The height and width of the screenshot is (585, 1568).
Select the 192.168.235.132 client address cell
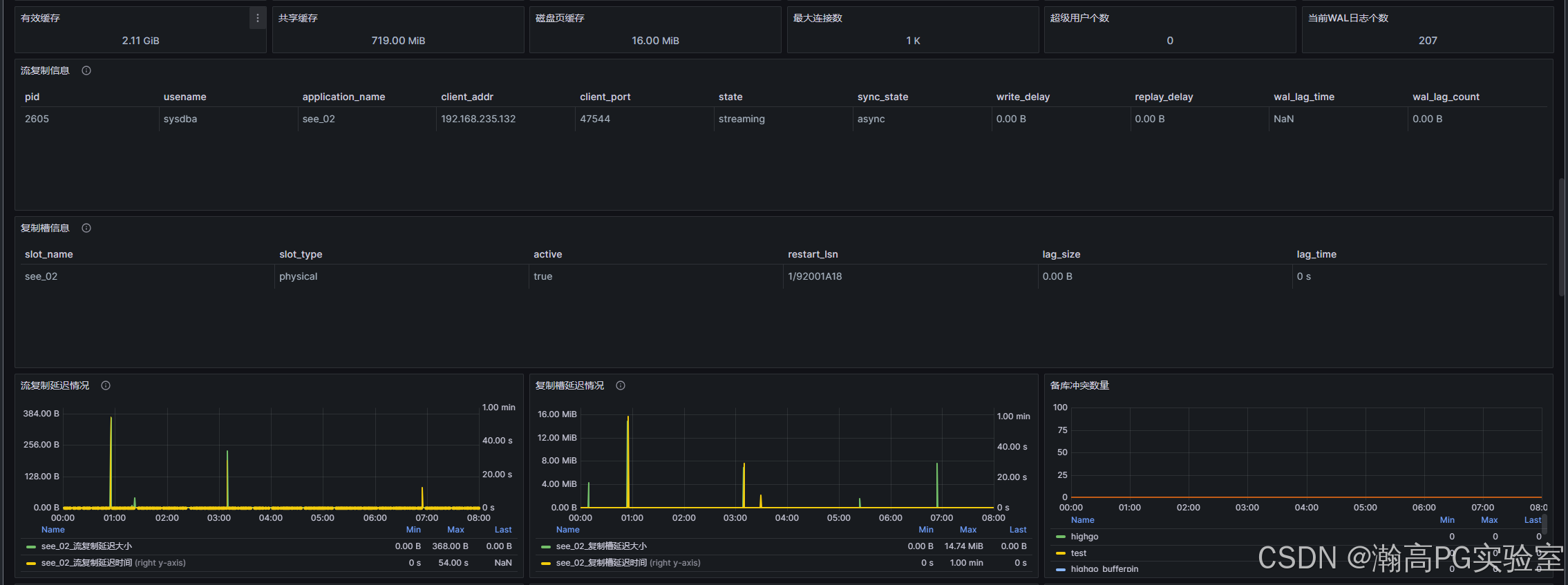(478, 119)
